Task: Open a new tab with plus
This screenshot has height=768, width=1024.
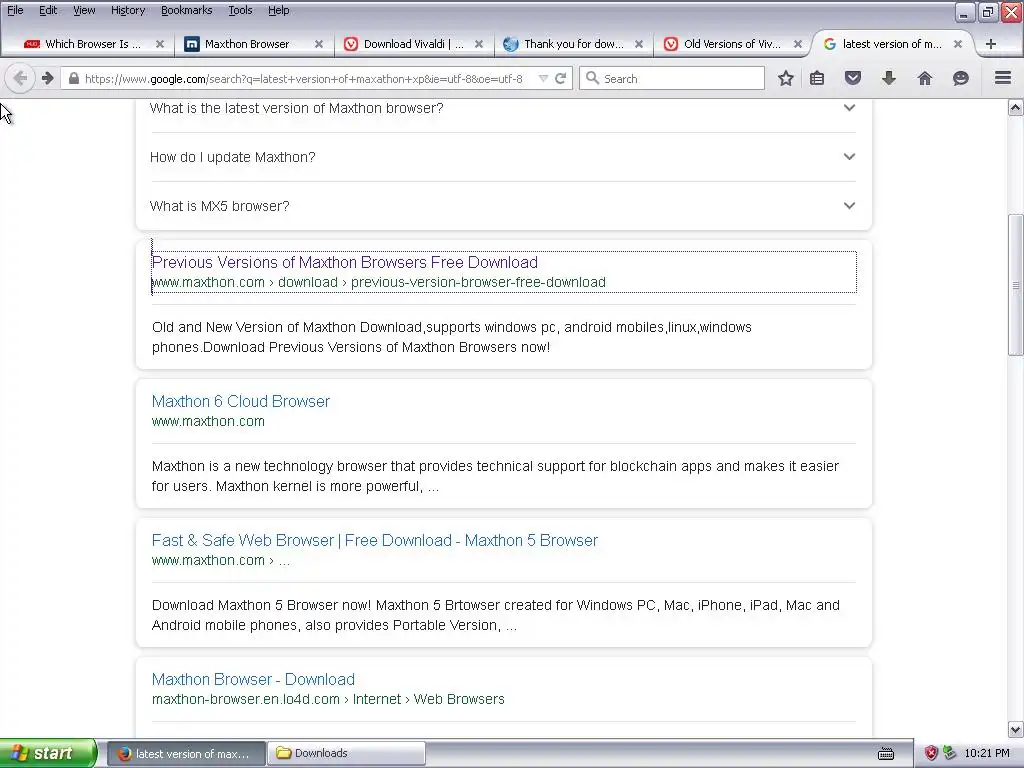Action: click(991, 44)
